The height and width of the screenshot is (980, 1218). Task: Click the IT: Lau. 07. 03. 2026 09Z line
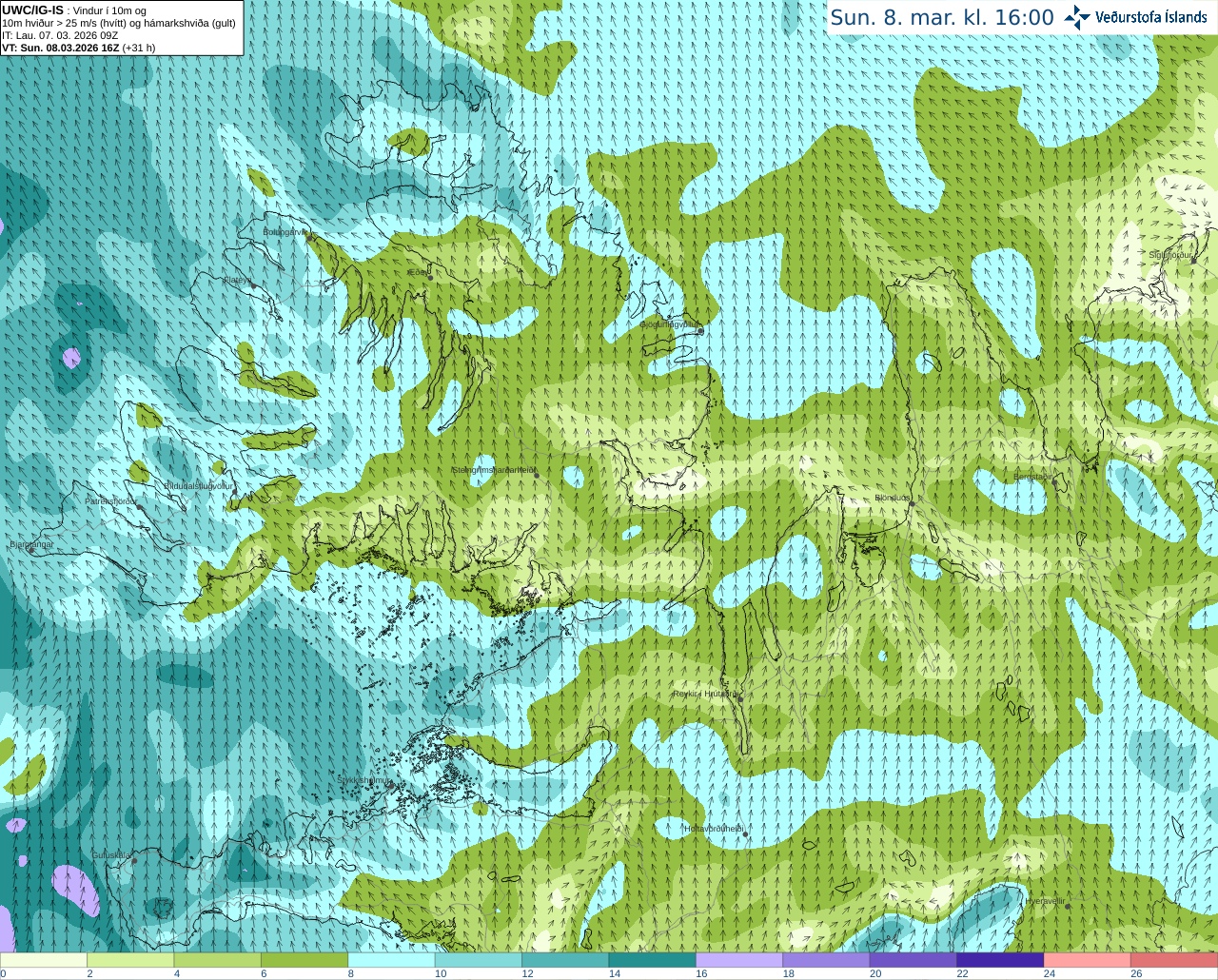(x=60, y=35)
